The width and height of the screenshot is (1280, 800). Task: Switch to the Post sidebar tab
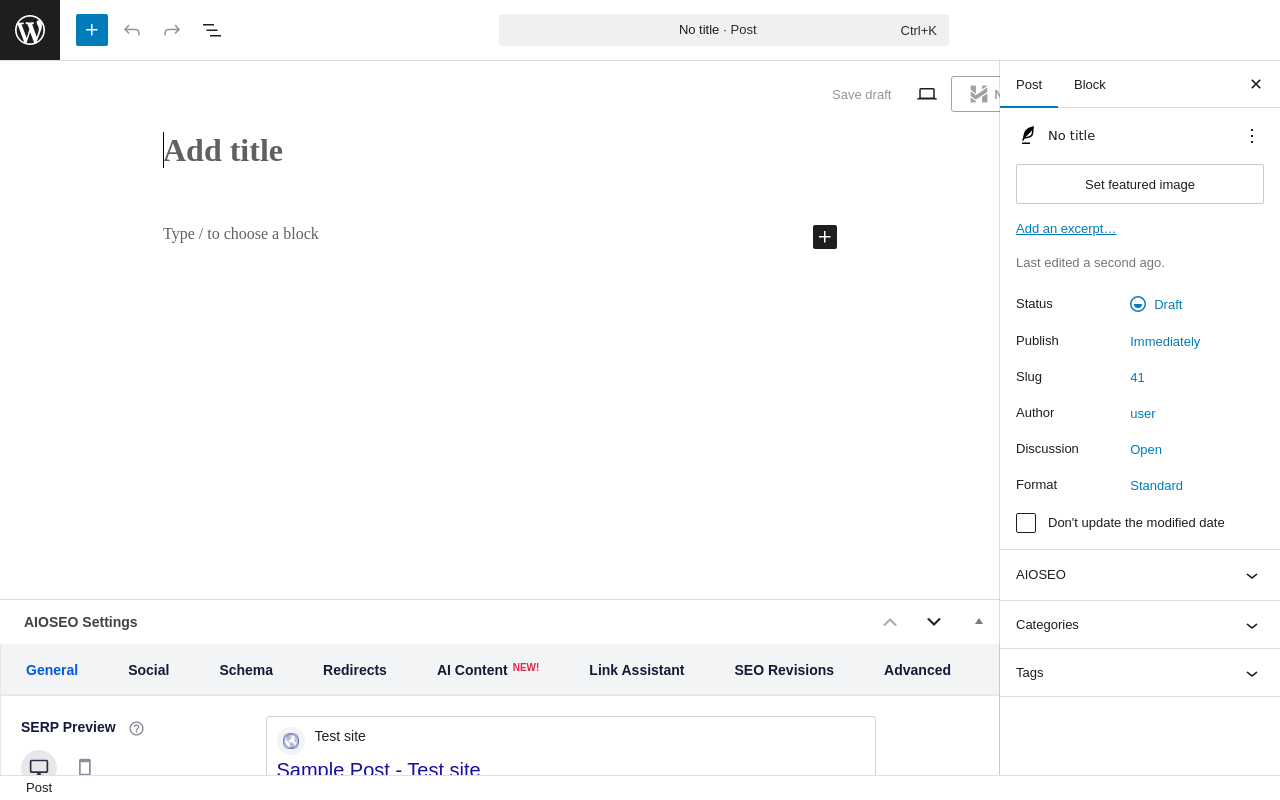pos(1029,85)
